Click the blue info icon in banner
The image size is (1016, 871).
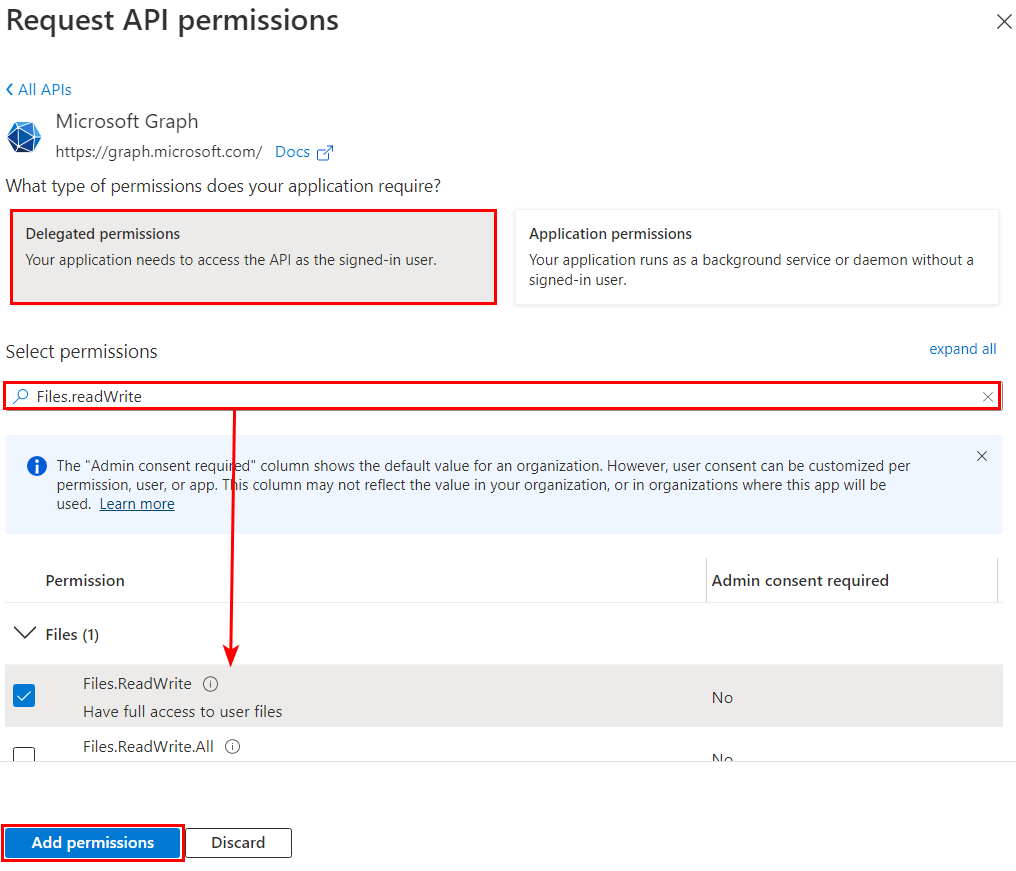point(37,466)
